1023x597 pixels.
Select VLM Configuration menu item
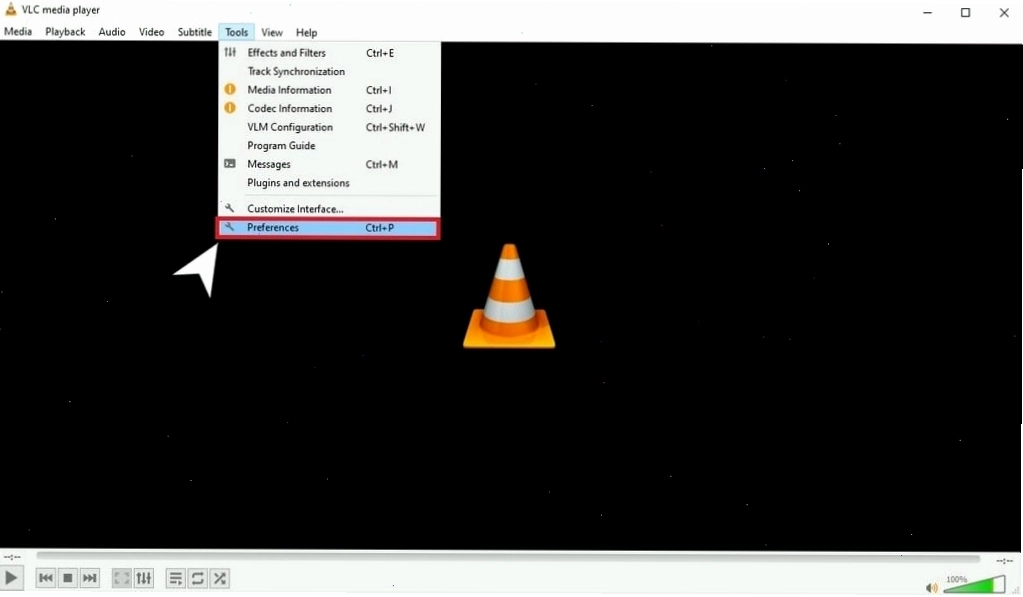point(329,127)
